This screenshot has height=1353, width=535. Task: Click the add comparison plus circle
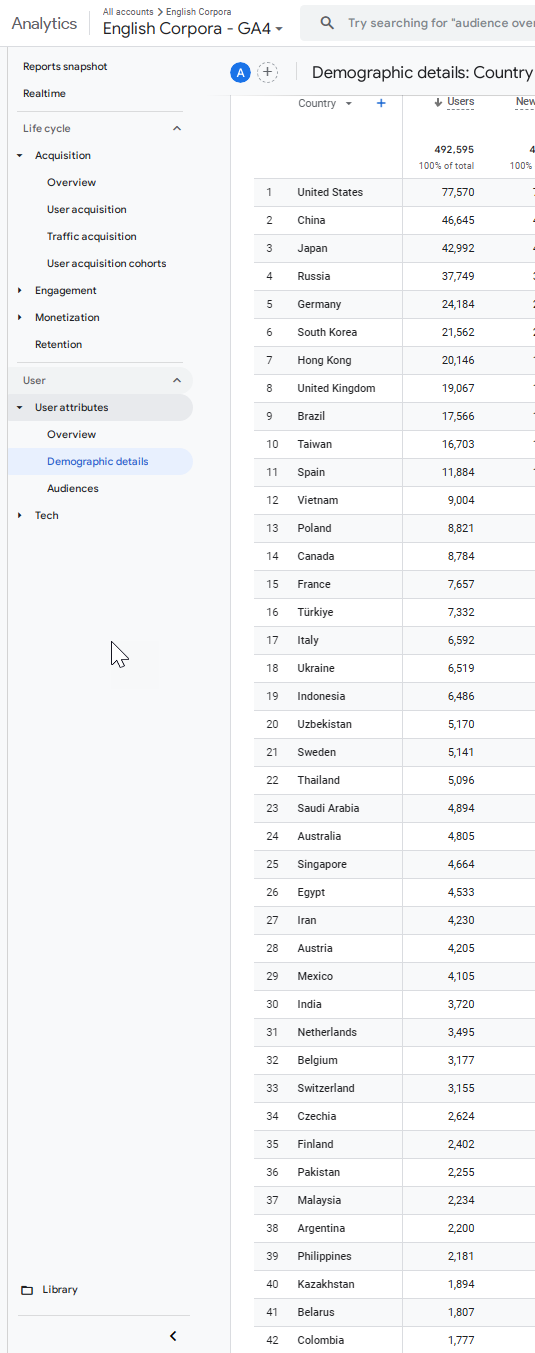[268, 72]
